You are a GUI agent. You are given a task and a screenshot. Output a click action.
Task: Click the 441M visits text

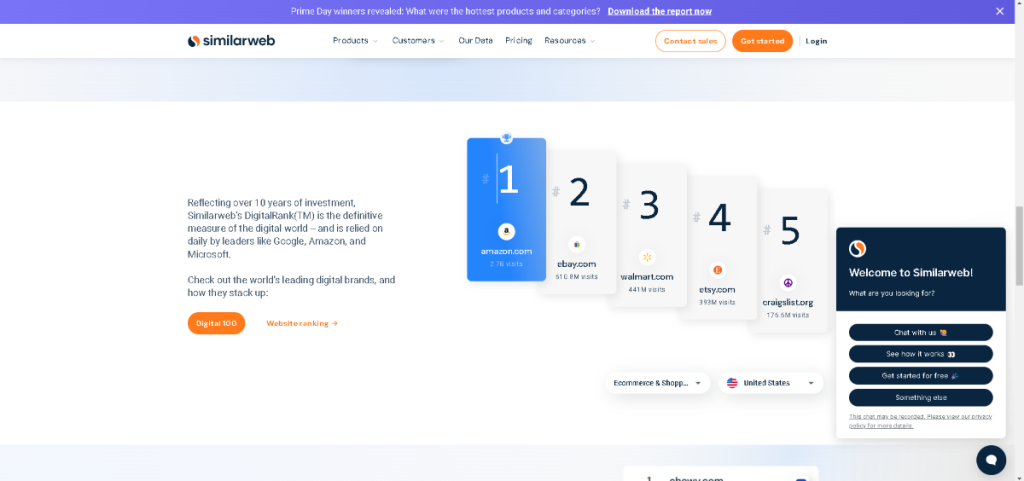[x=647, y=289]
